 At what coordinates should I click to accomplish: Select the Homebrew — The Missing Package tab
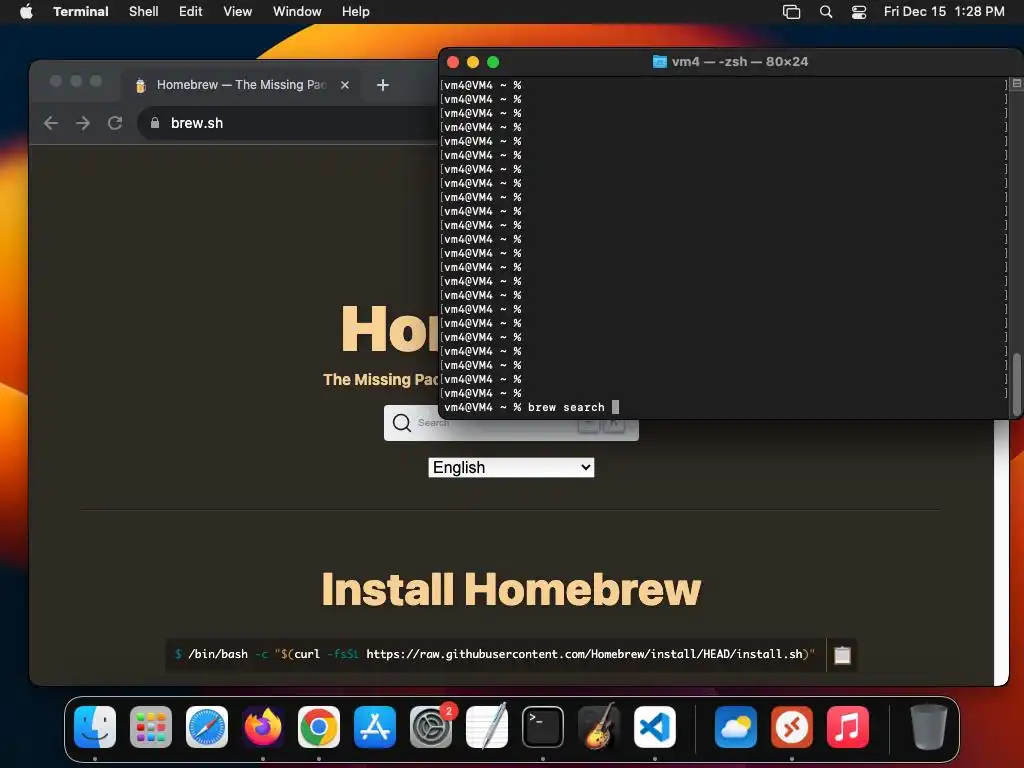[x=240, y=85]
